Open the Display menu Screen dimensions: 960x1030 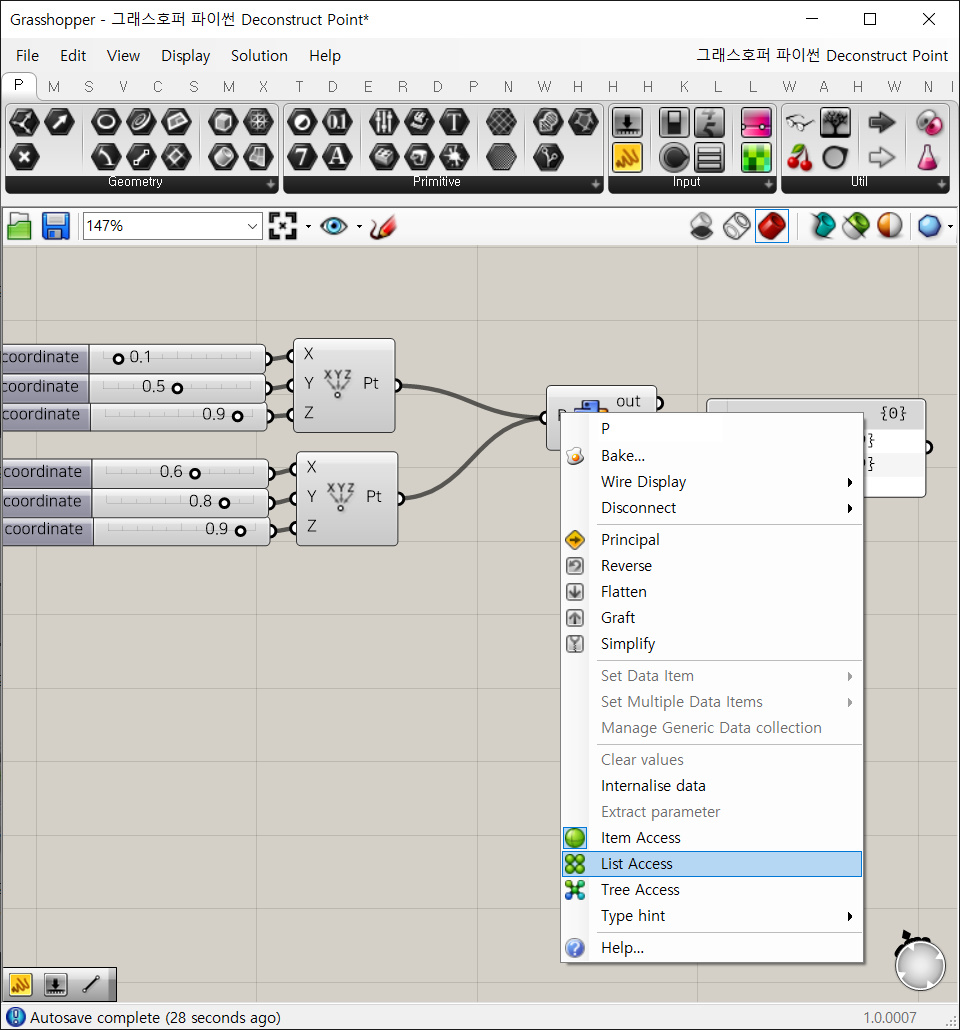click(185, 56)
